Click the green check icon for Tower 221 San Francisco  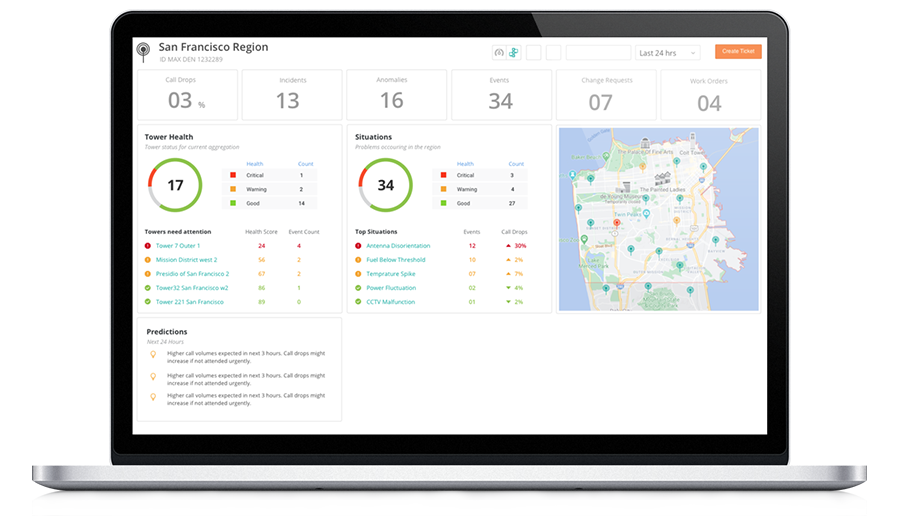(x=148, y=302)
